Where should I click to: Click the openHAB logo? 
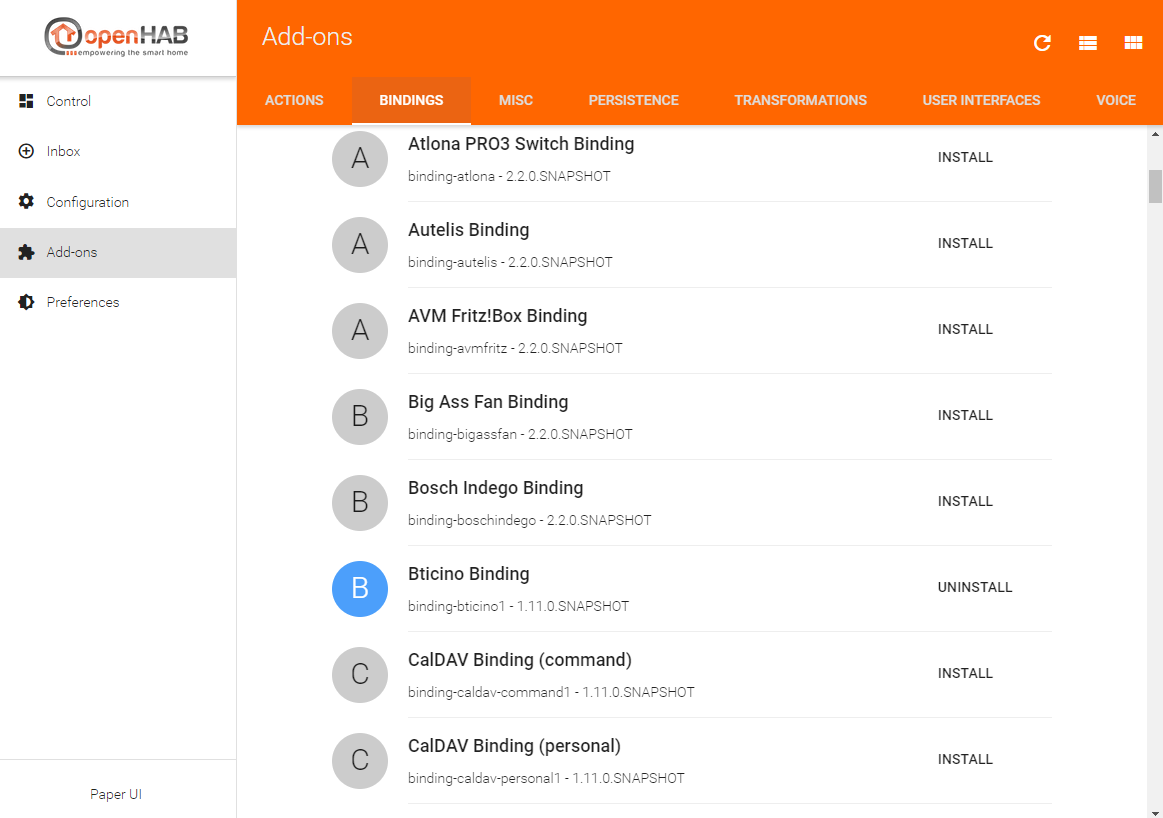point(116,37)
